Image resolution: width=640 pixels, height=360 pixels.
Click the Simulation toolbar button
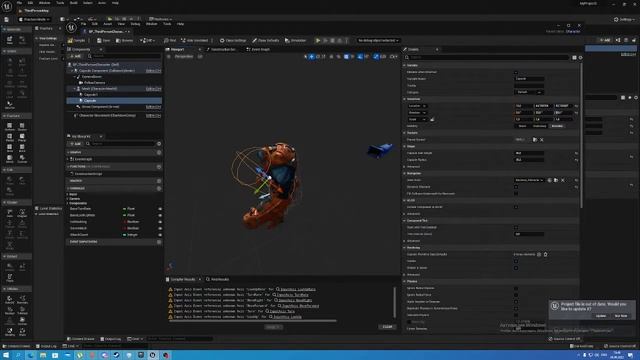tap(295, 40)
